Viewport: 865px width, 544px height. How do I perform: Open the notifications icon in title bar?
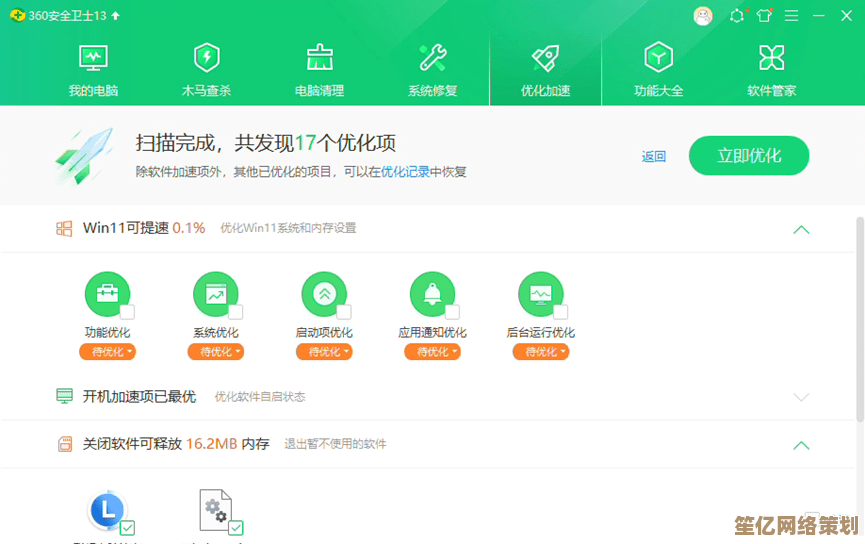737,15
